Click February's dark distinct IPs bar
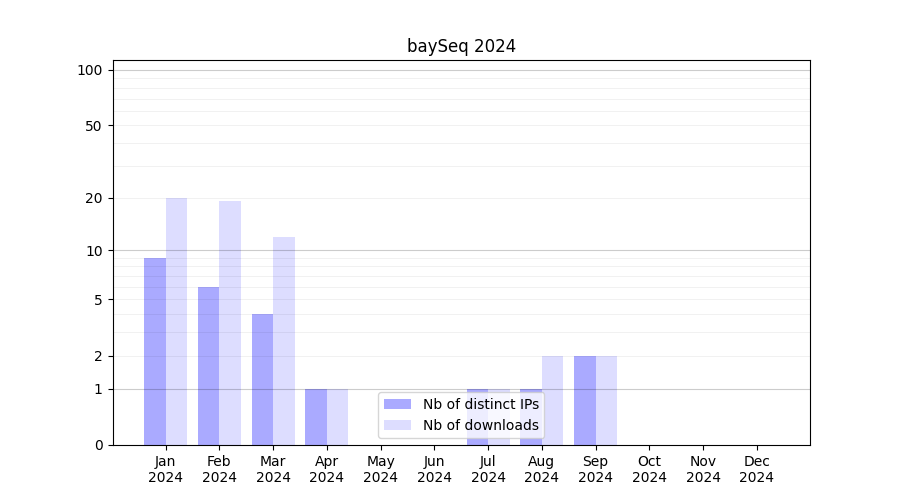Image resolution: width=900 pixels, height=500 pixels. pyautogui.click(x=208, y=366)
